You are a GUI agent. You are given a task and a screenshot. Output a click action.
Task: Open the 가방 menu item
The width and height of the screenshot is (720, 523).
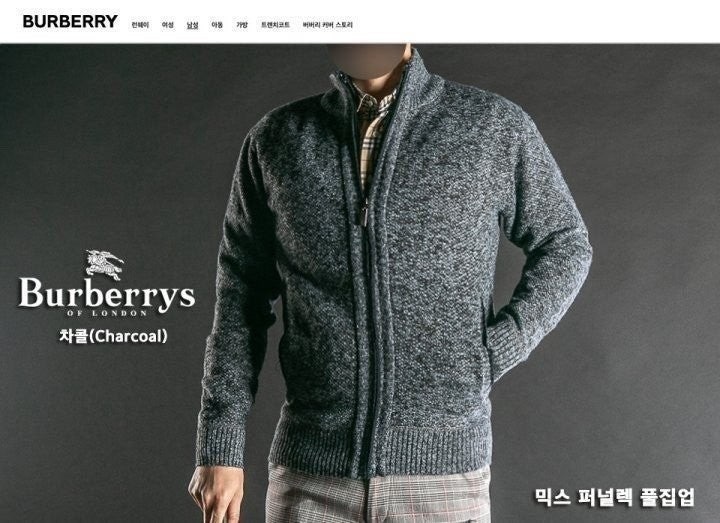pos(242,25)
